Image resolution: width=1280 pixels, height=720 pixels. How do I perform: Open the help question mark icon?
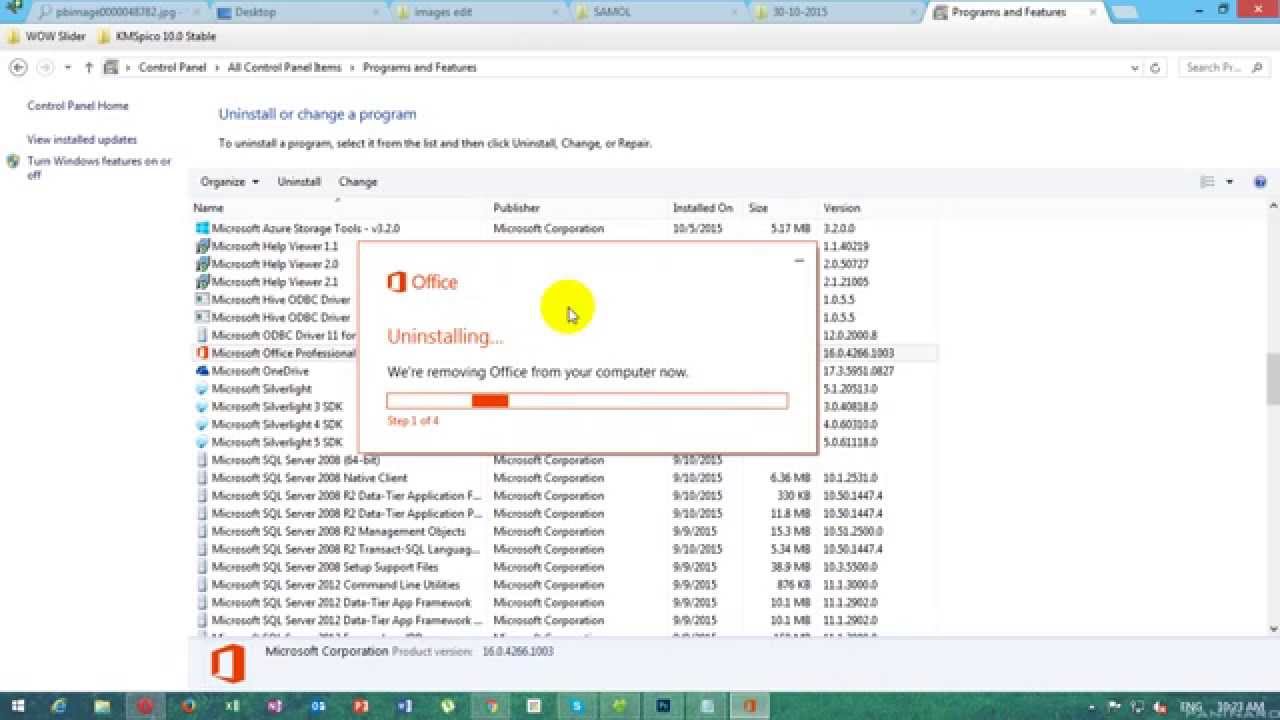pos(1260,182)
